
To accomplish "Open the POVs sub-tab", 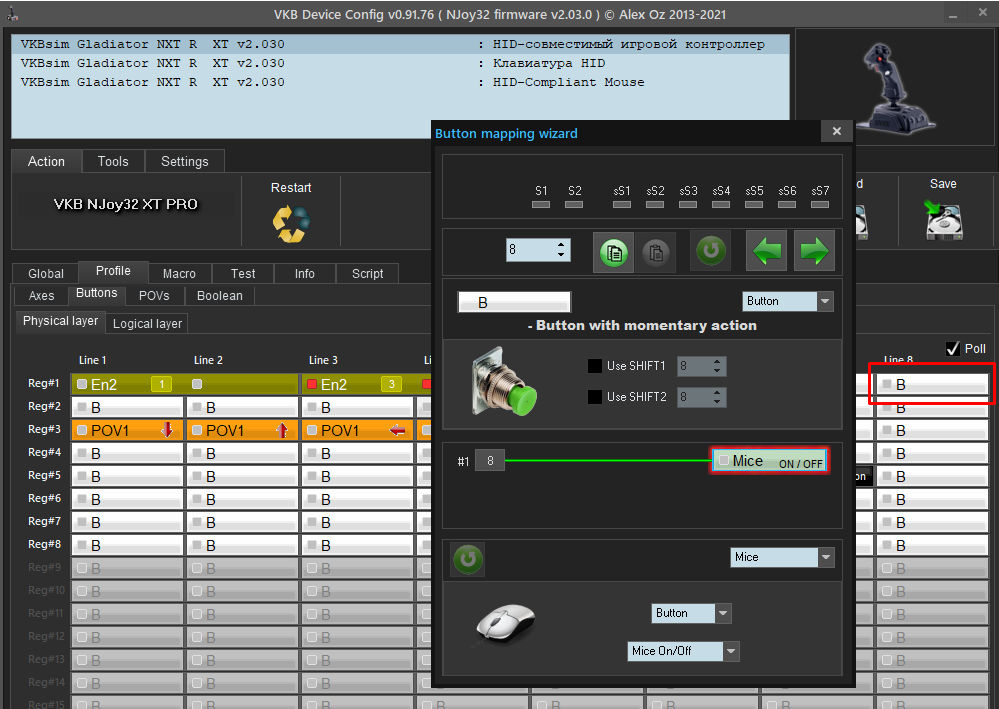I will coord(154,296).
